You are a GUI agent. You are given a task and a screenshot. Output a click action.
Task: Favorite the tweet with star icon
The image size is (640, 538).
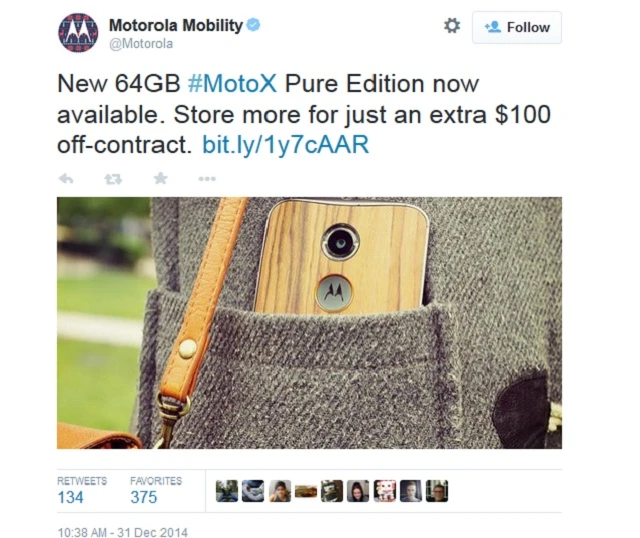tap(160, 178)
